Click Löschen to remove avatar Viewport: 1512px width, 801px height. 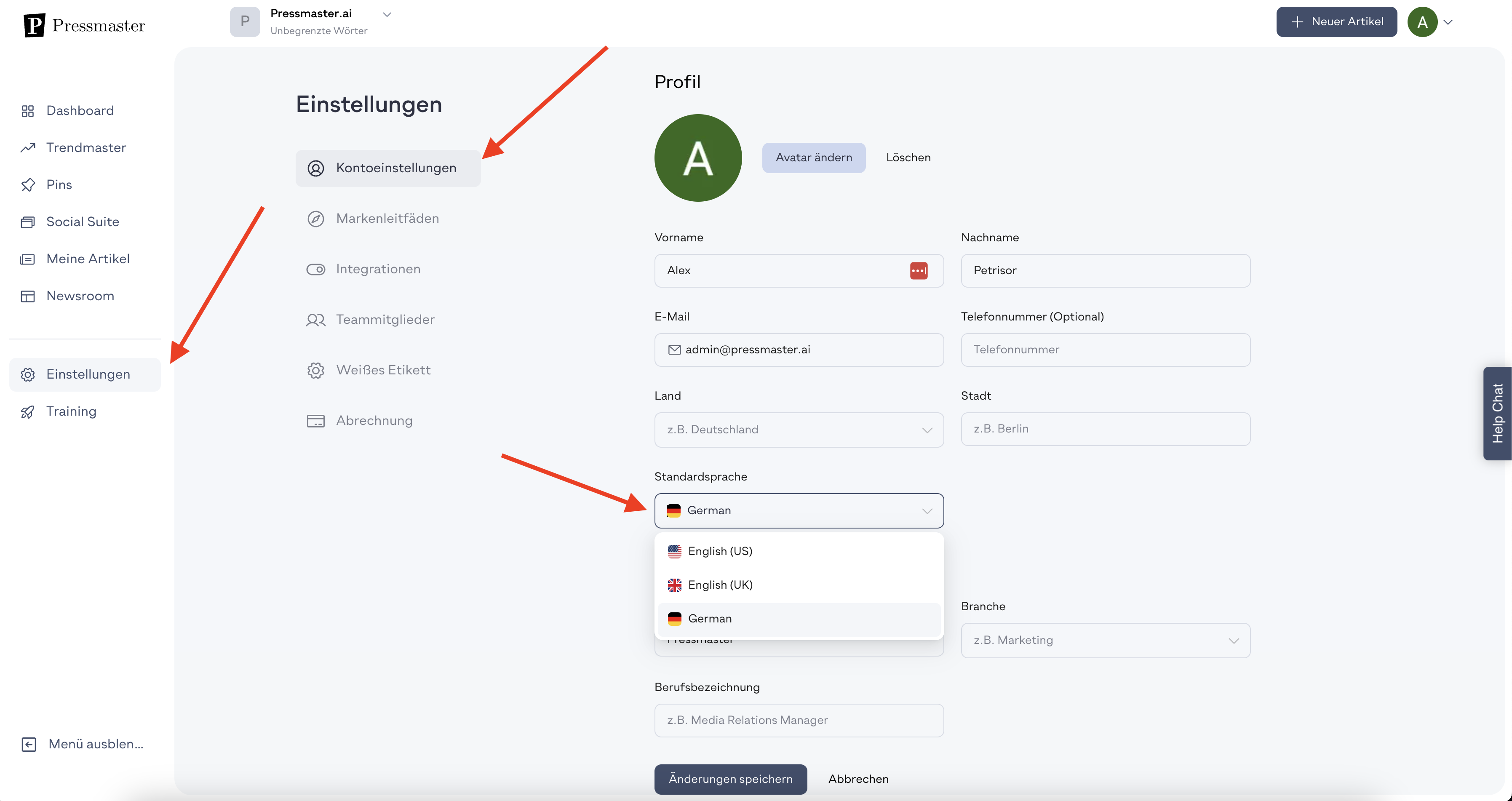coord(908,158)
